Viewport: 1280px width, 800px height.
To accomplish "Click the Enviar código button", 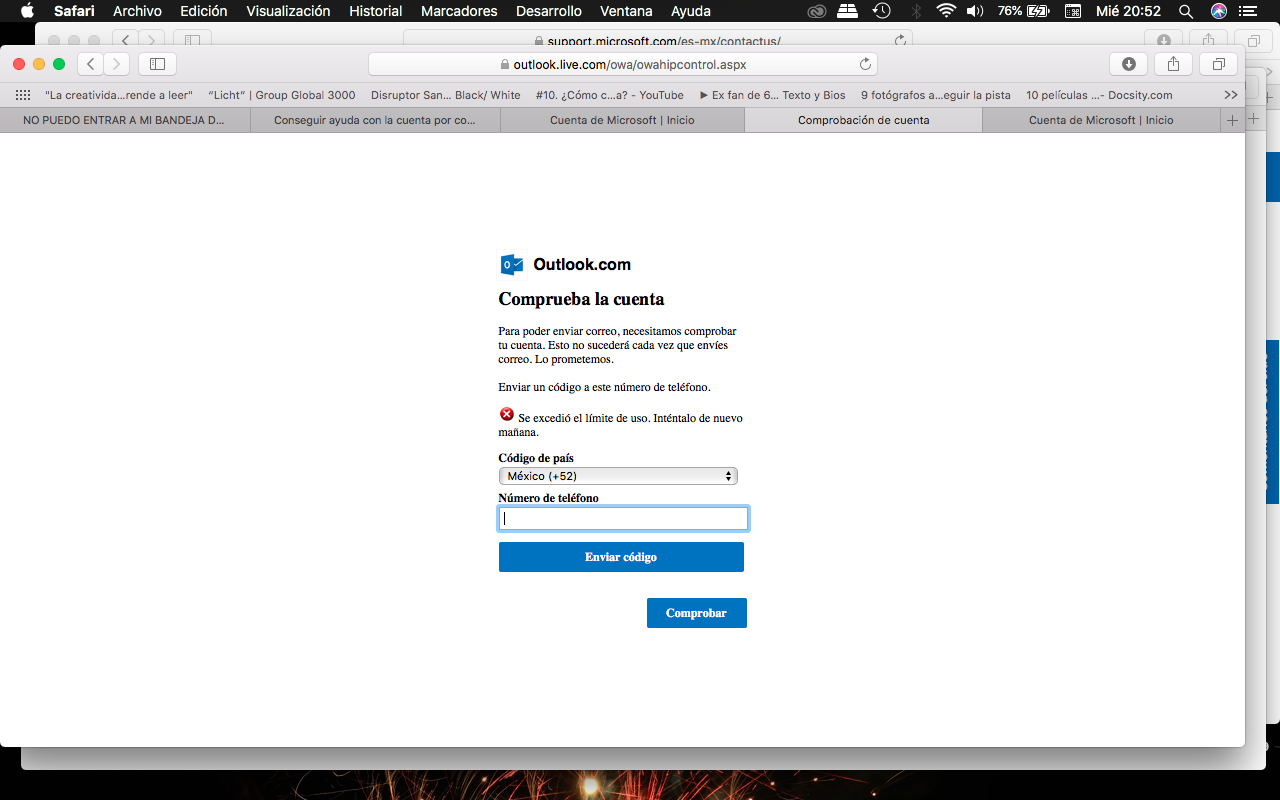I will click(621, 557).
